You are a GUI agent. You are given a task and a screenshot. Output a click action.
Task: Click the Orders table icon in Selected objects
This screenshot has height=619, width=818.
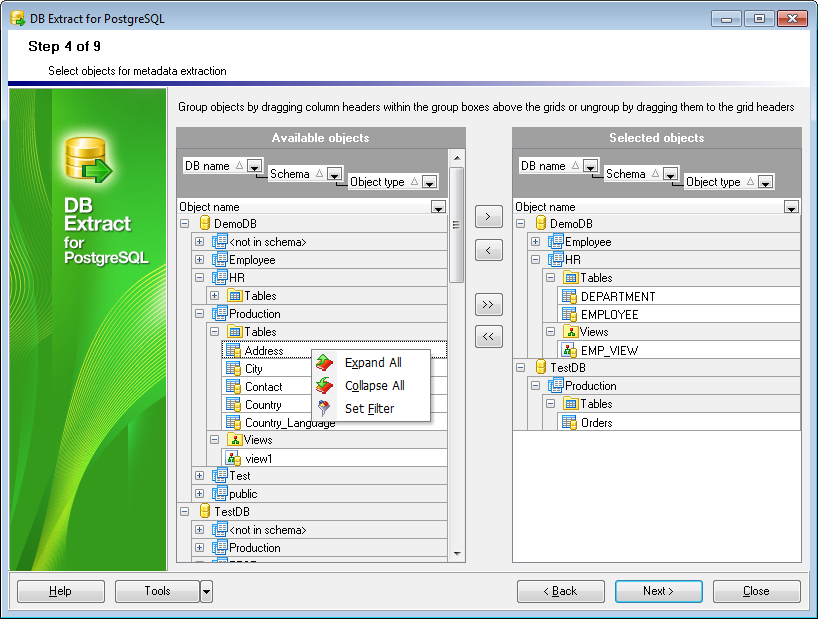[569, 422]
